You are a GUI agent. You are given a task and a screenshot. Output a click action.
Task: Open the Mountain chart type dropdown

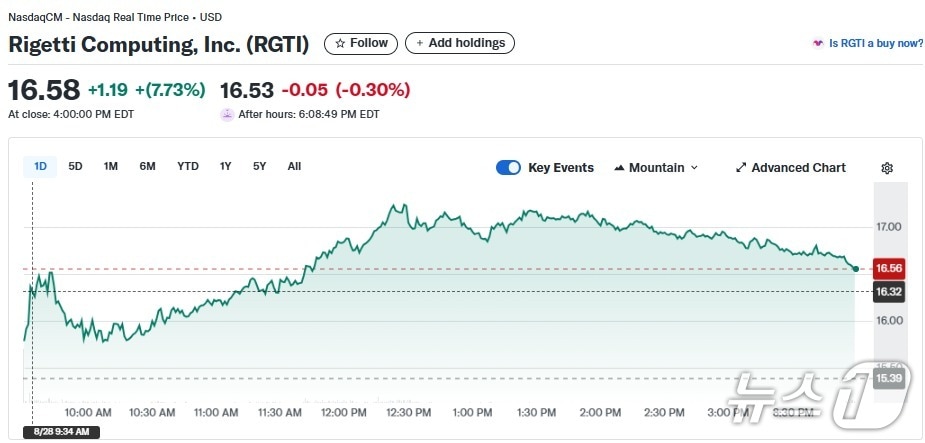coord(656,168)
